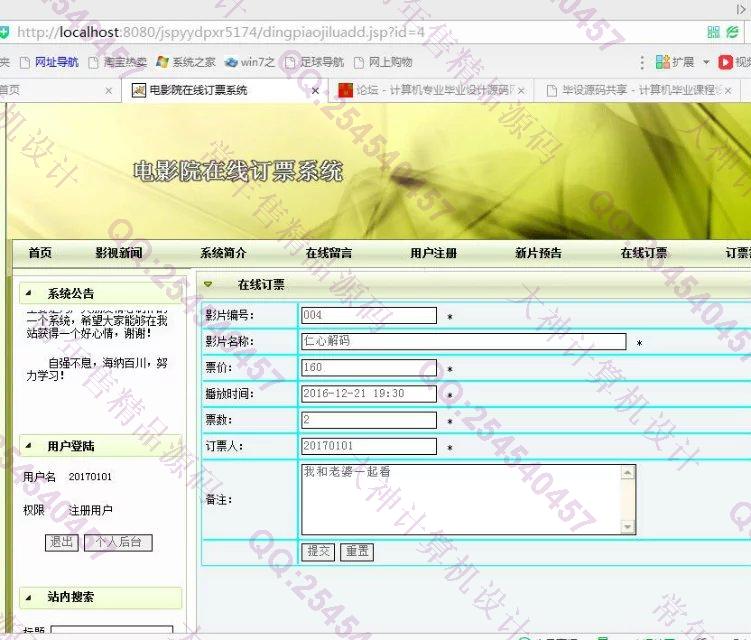Click the 票价 input field
Screen dimensions: 751x640
point(369,367)
